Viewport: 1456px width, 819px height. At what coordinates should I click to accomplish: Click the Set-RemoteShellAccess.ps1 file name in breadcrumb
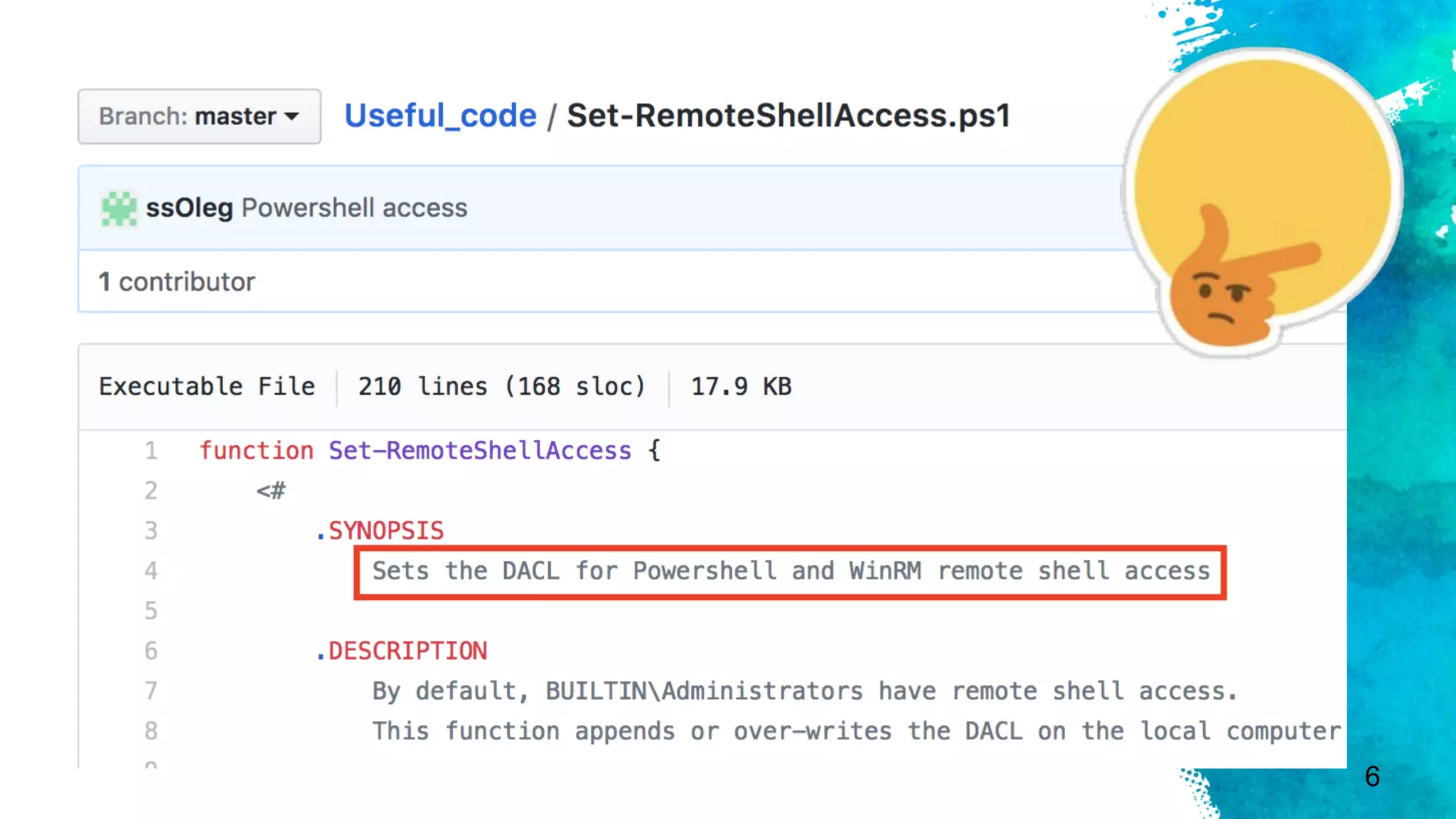tap(788, 115)
